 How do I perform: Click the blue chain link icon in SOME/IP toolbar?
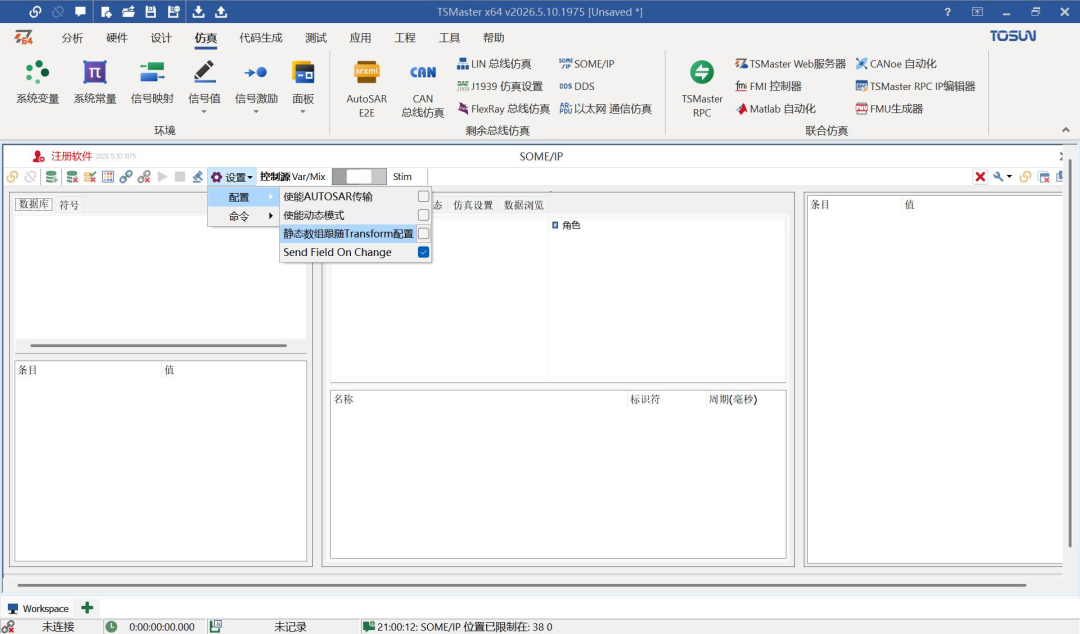click(125, 177)
